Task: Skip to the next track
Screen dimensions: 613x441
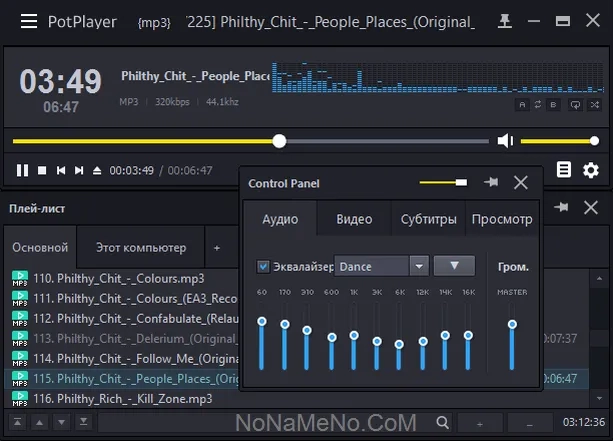Action: pyautogui.click(x=79, y=171)
